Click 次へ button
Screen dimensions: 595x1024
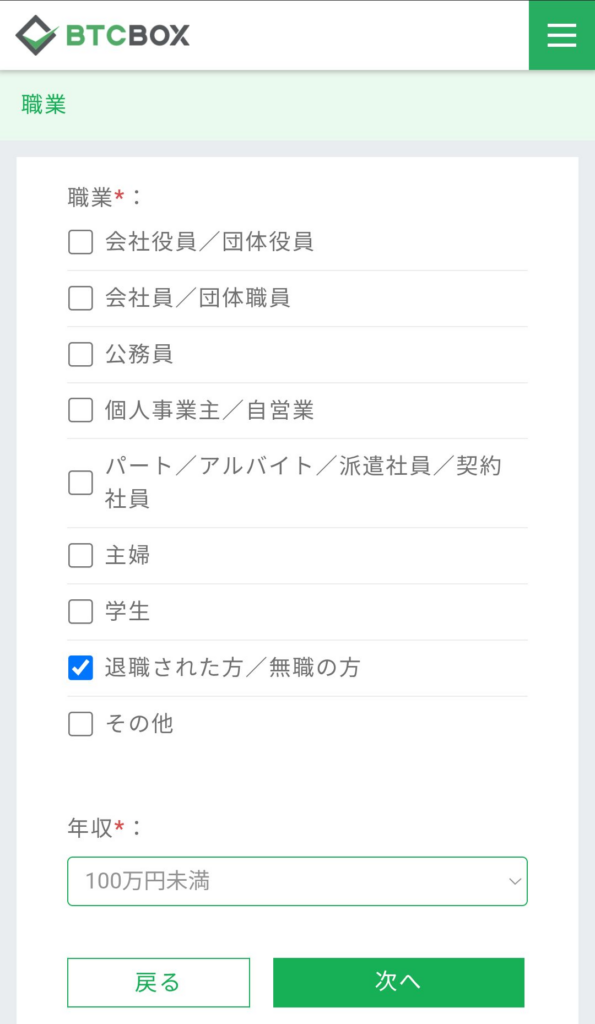click(x=398, y=982)
